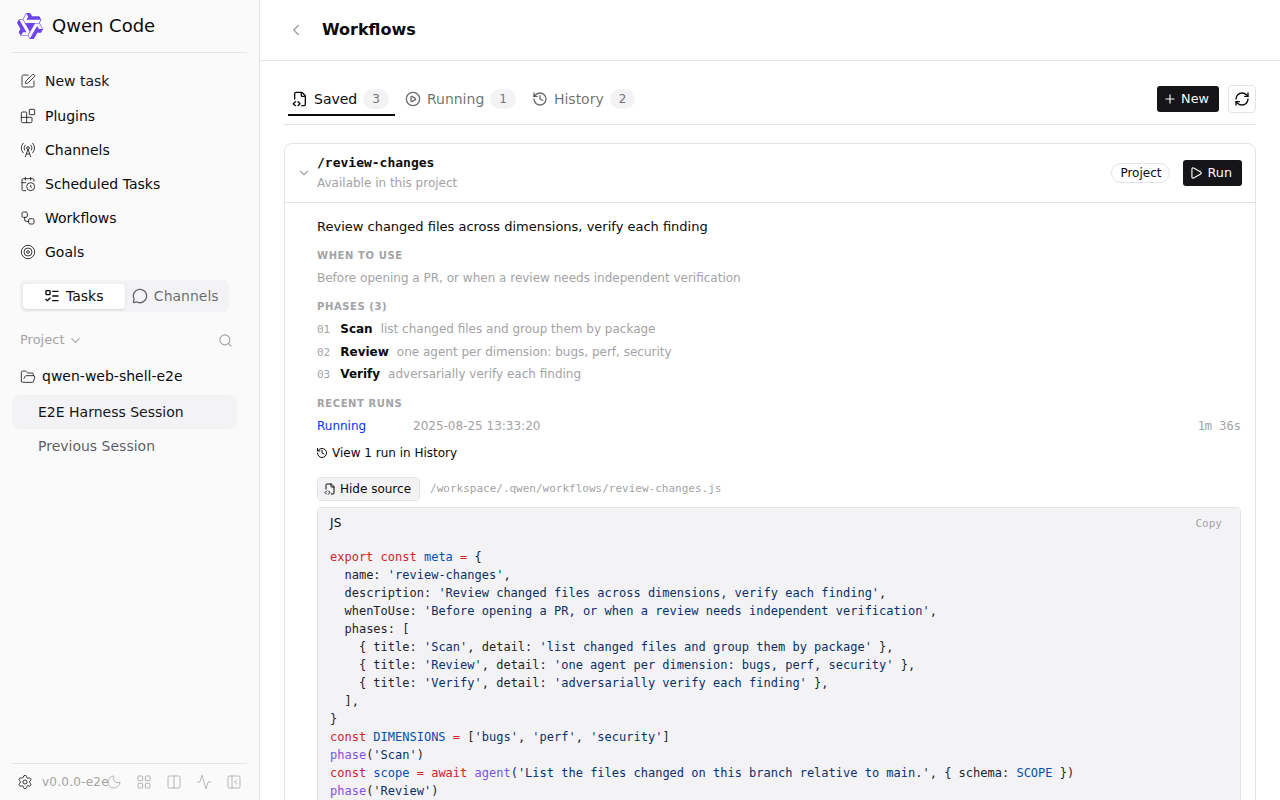Switch the sidebar list to Tasks
The image size is (1280, 800).
(74, 296)
